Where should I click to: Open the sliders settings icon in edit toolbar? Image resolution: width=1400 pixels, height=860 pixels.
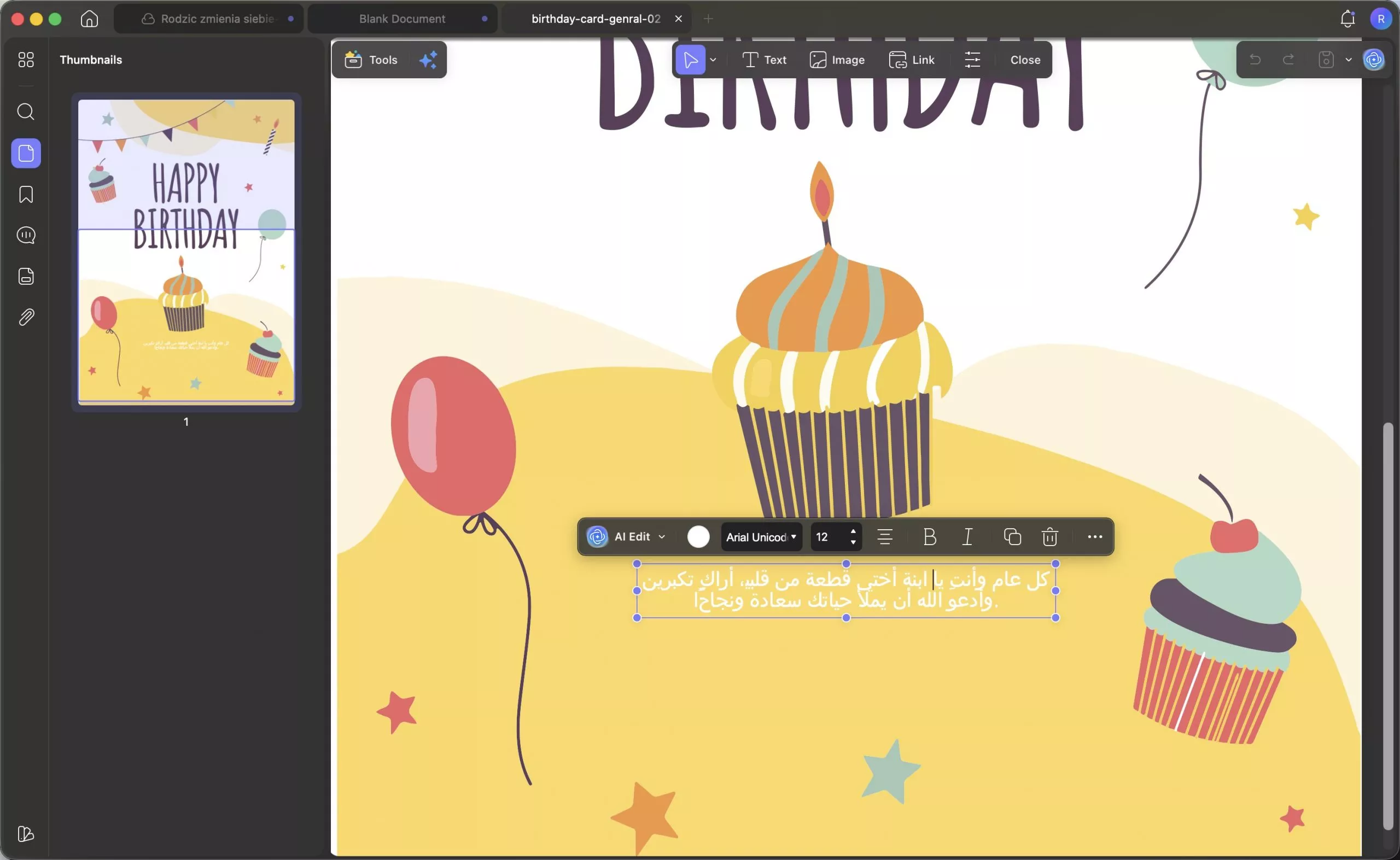click(x=972, y=60)
